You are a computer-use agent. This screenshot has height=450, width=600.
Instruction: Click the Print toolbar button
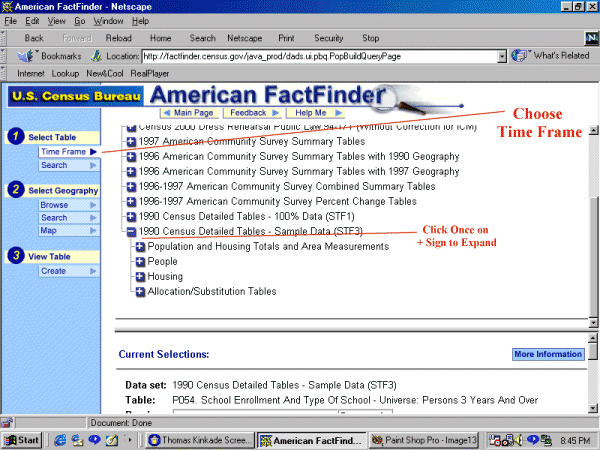286,38
